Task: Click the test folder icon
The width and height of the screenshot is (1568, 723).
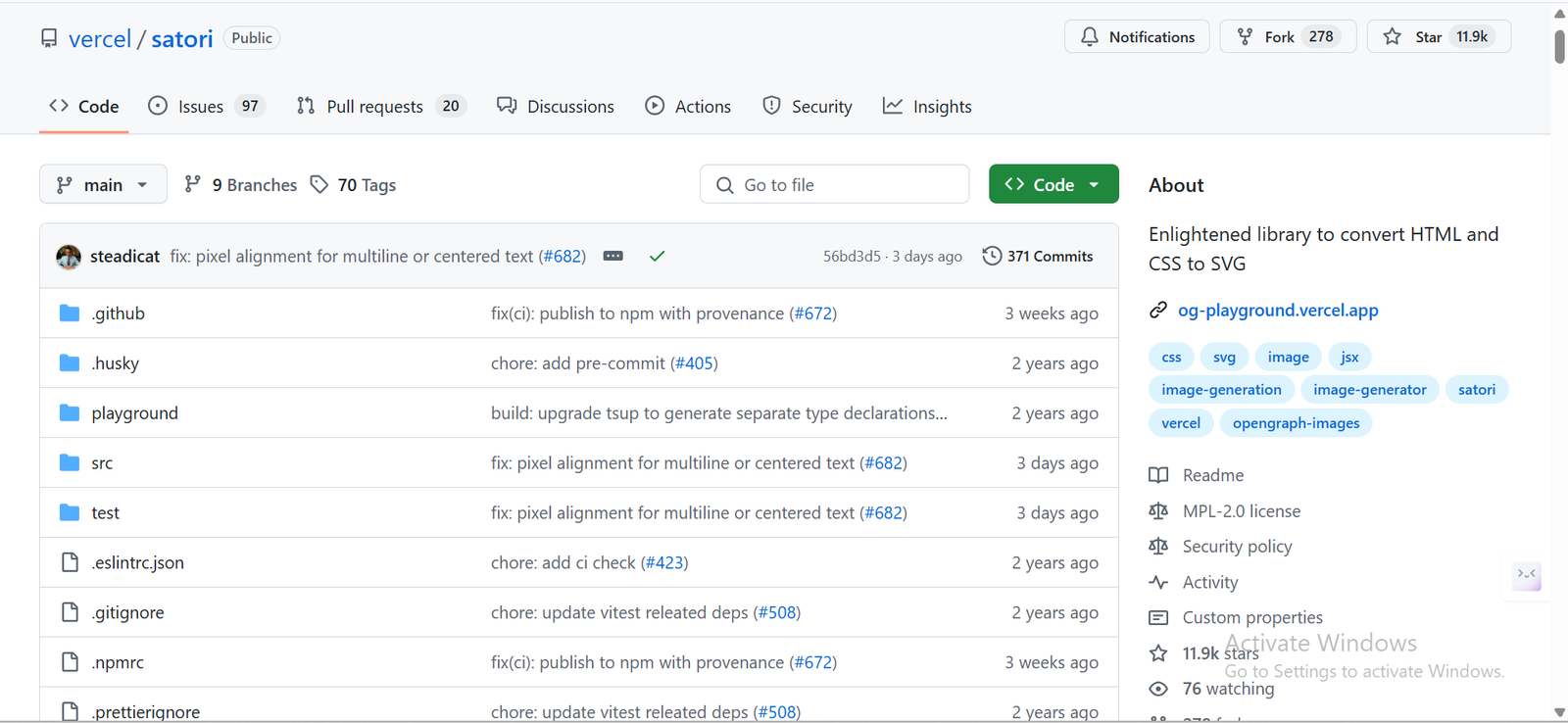Action: (x=70, y=512)
